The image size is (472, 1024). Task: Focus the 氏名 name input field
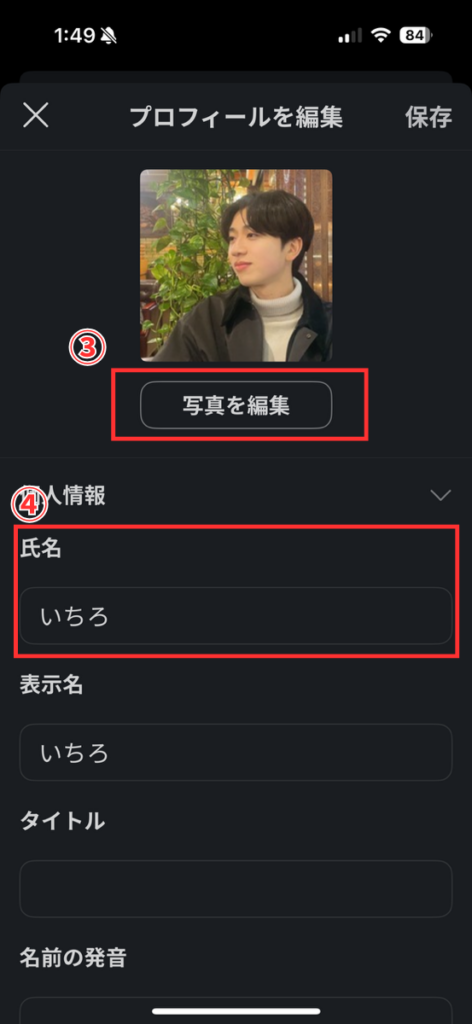click(236, 616)
